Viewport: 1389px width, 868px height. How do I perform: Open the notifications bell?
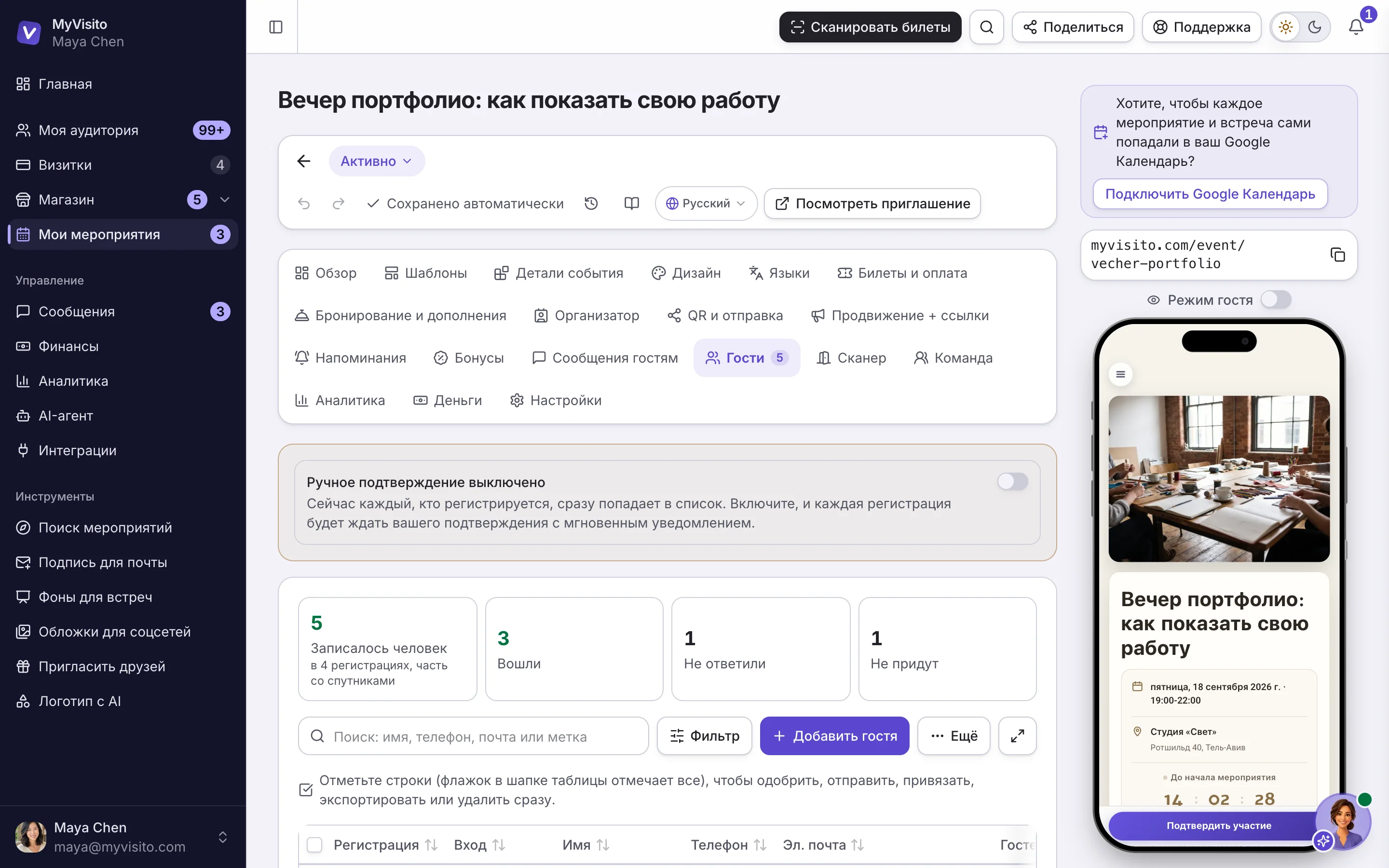tap(1356, 27)
